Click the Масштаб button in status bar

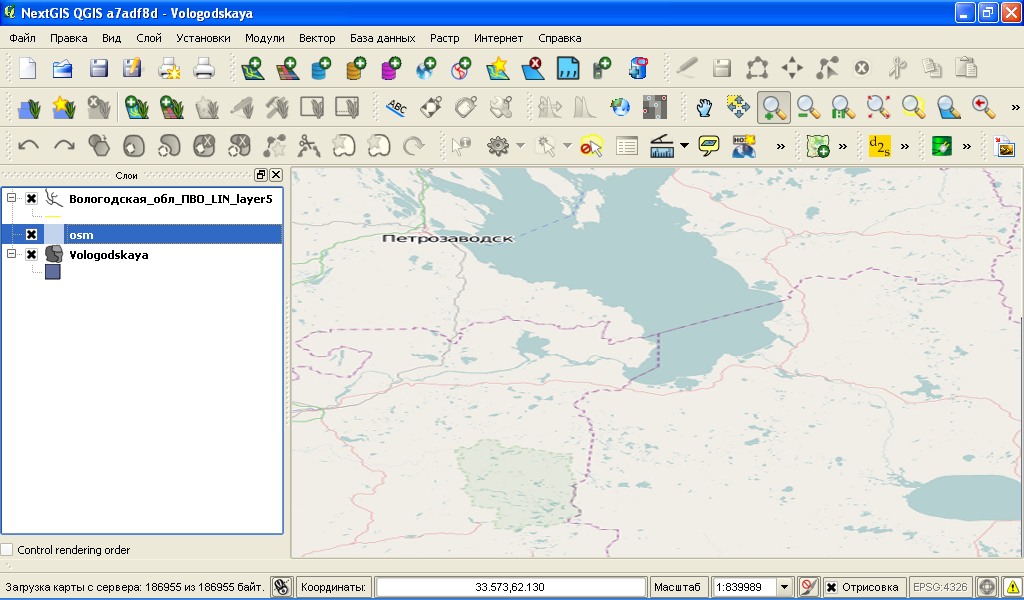(679, 587)
